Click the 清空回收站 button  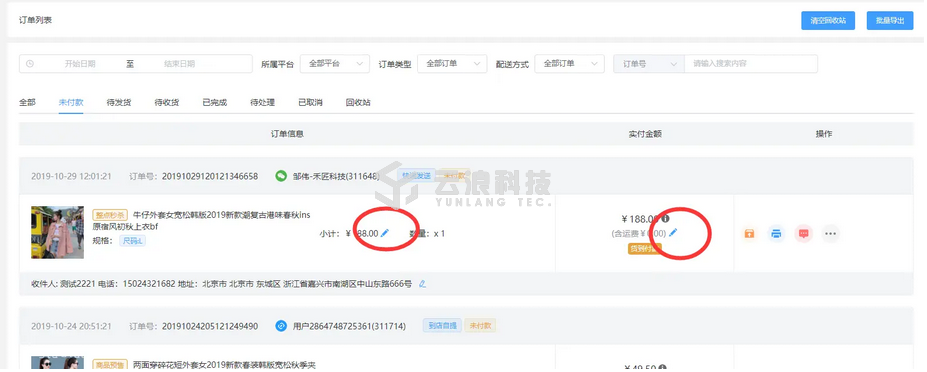(828, 21)
